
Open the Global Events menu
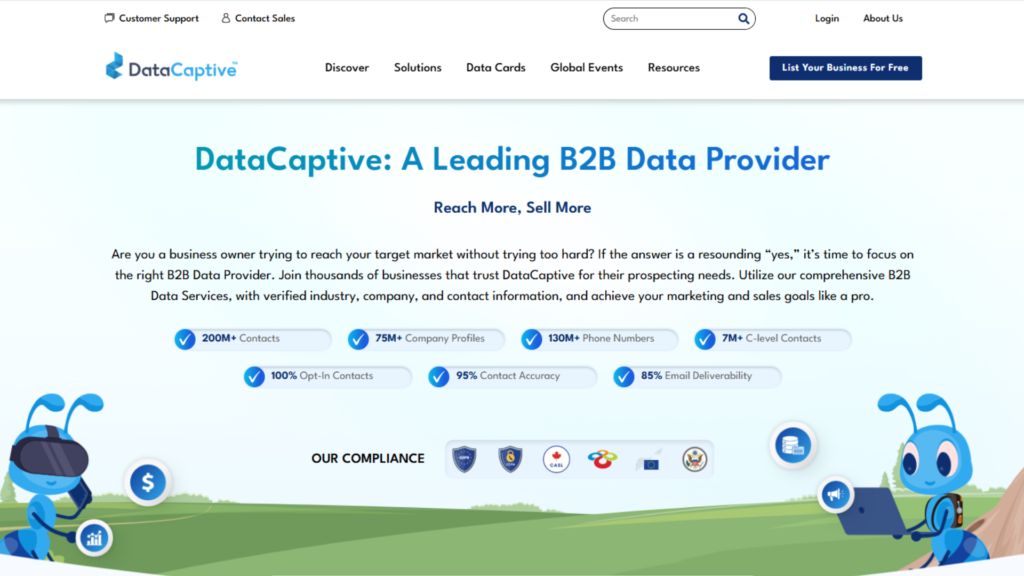[586, 68]
